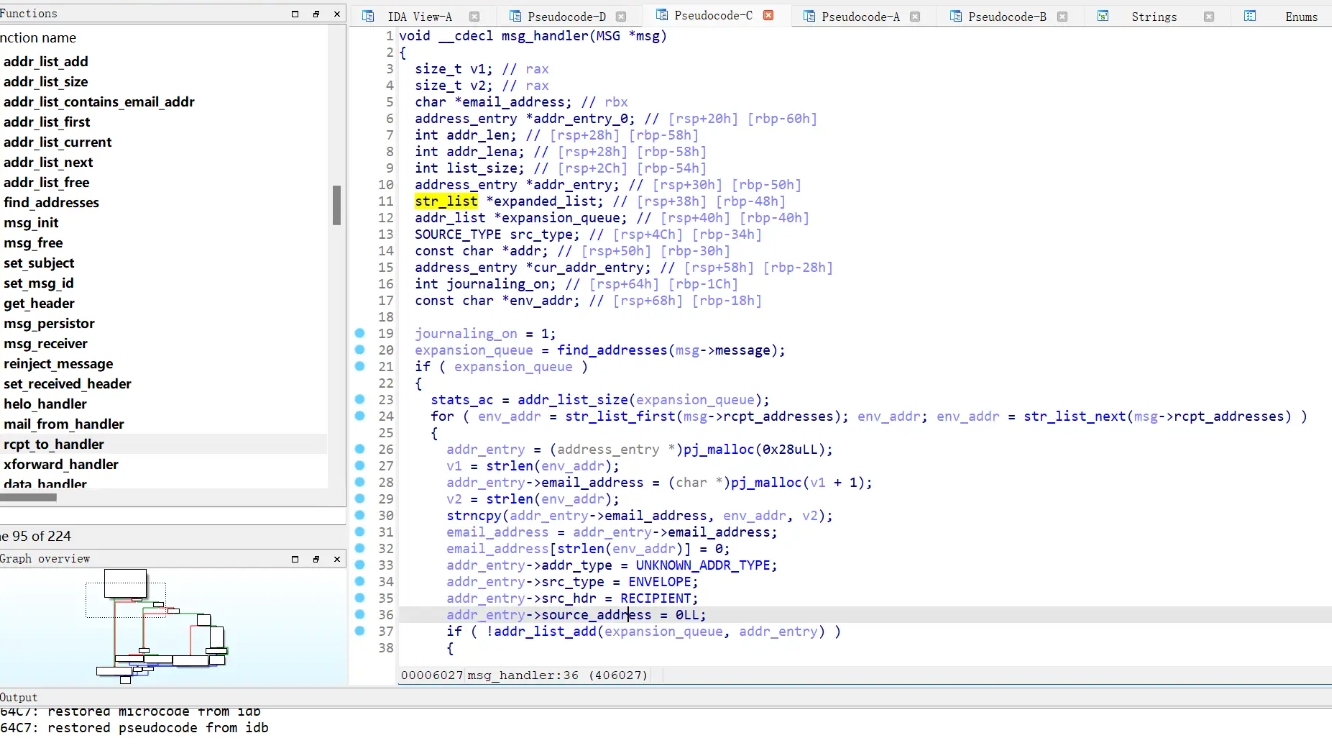Close the Pseudocode-B tab

point(1062,17)
